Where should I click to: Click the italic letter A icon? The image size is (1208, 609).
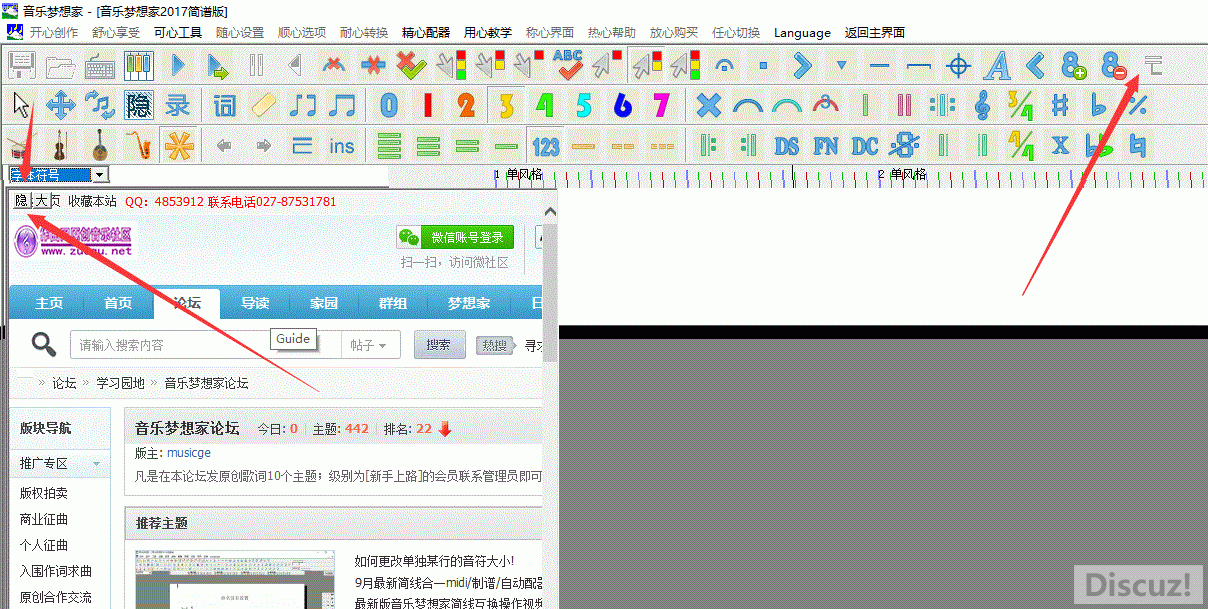click(997, 66)
